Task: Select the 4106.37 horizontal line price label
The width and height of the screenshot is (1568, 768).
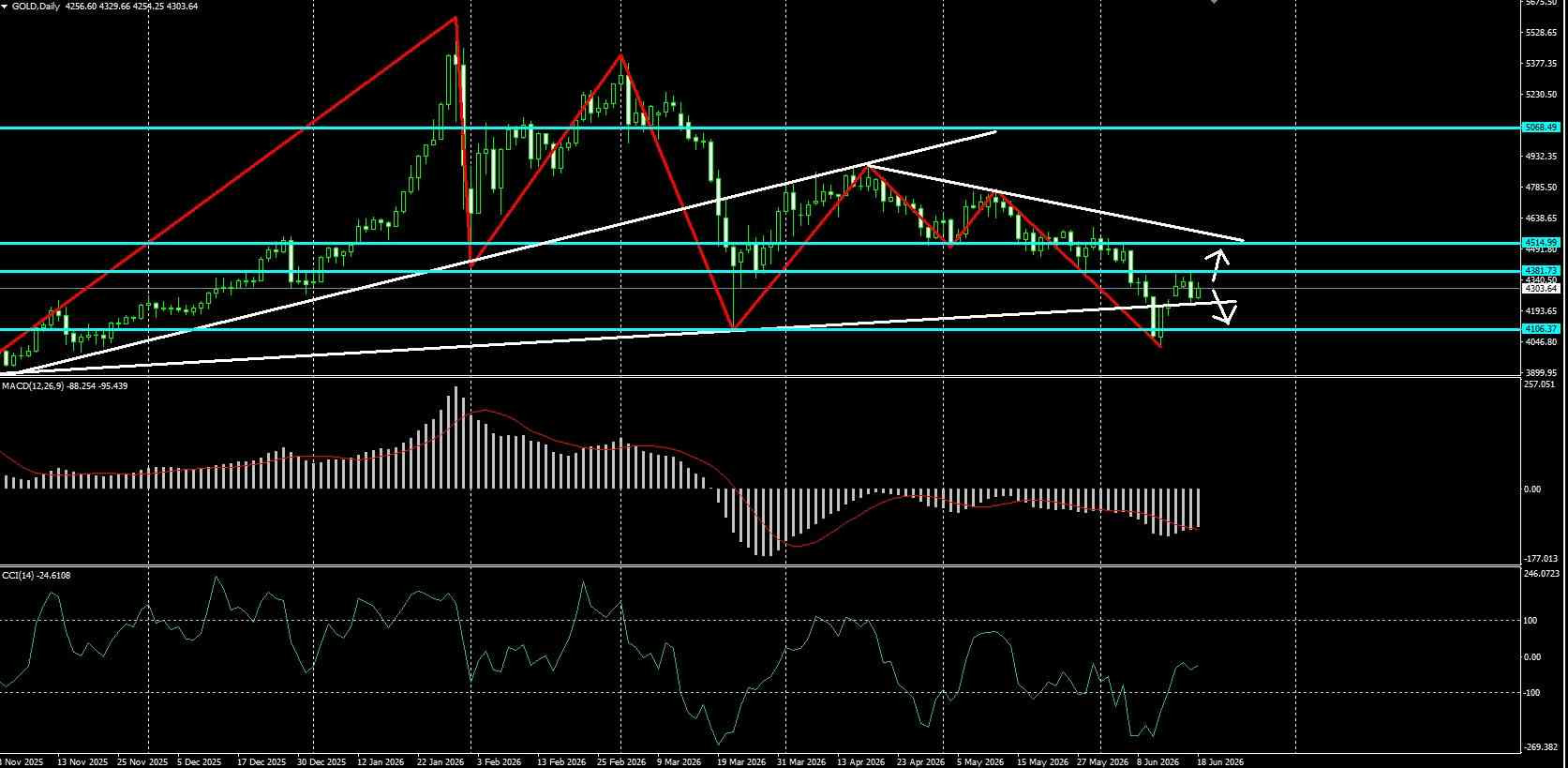Action: 1542,329
